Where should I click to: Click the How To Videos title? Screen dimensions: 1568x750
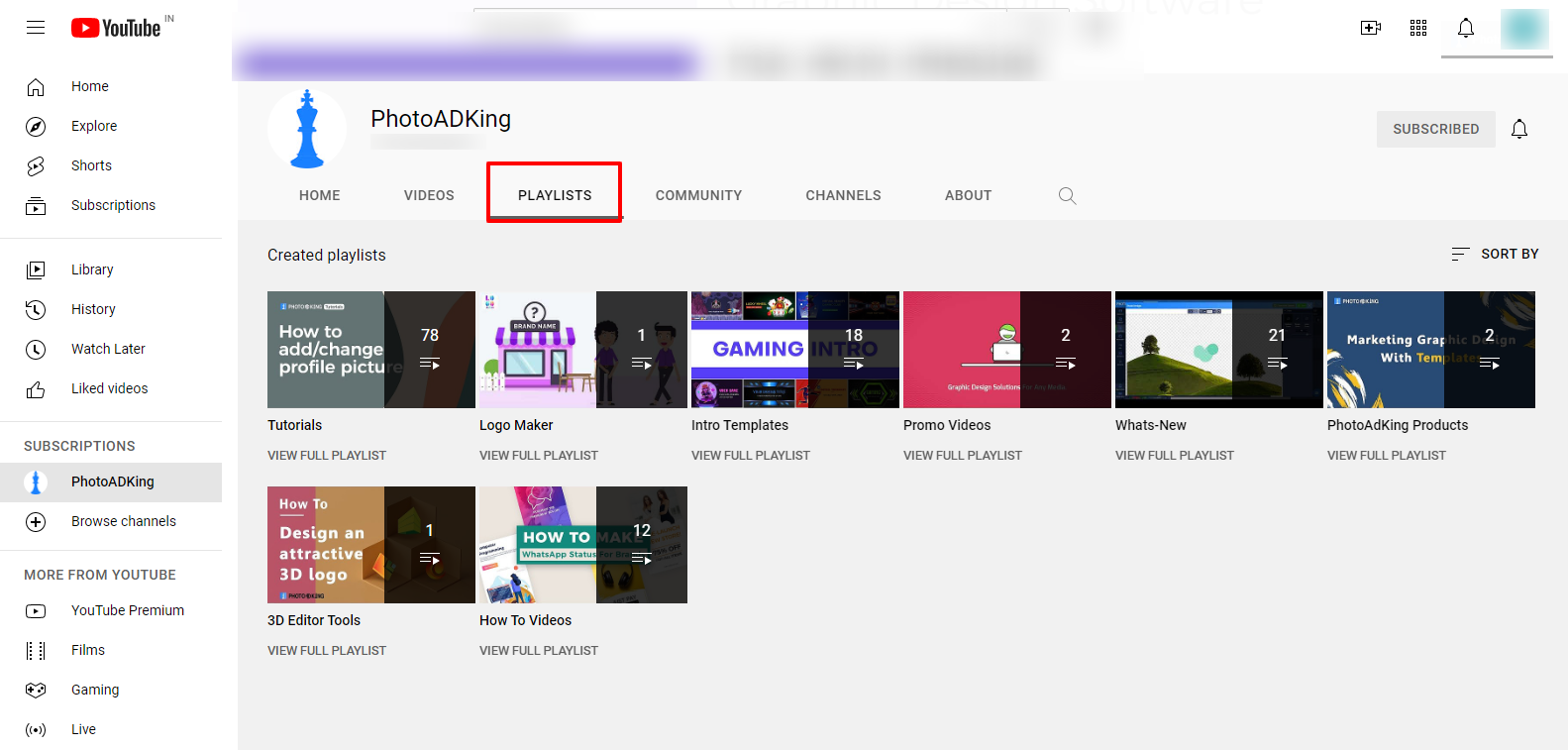coord(525,620)
